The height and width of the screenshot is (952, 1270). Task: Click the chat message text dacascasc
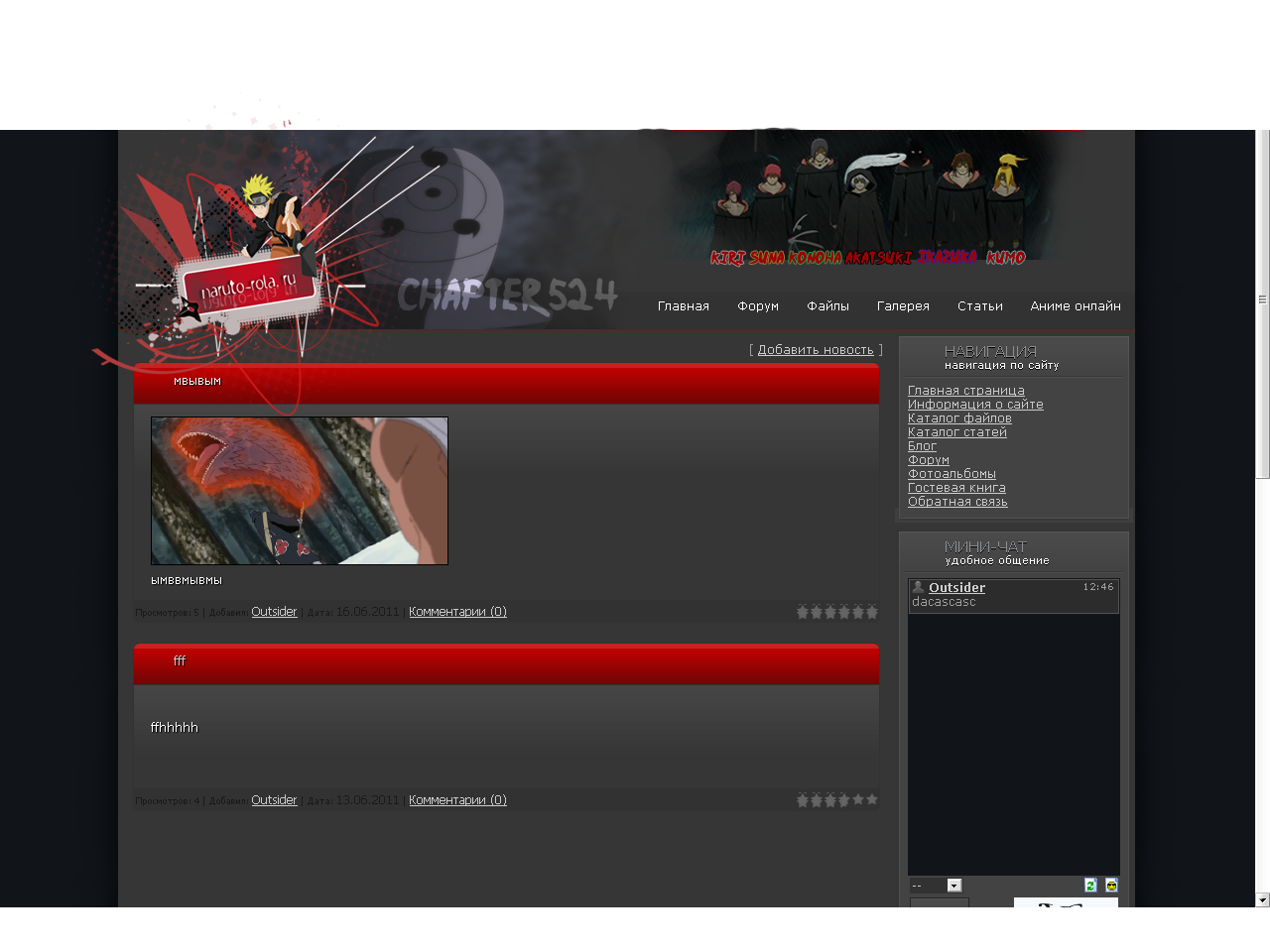944,602
